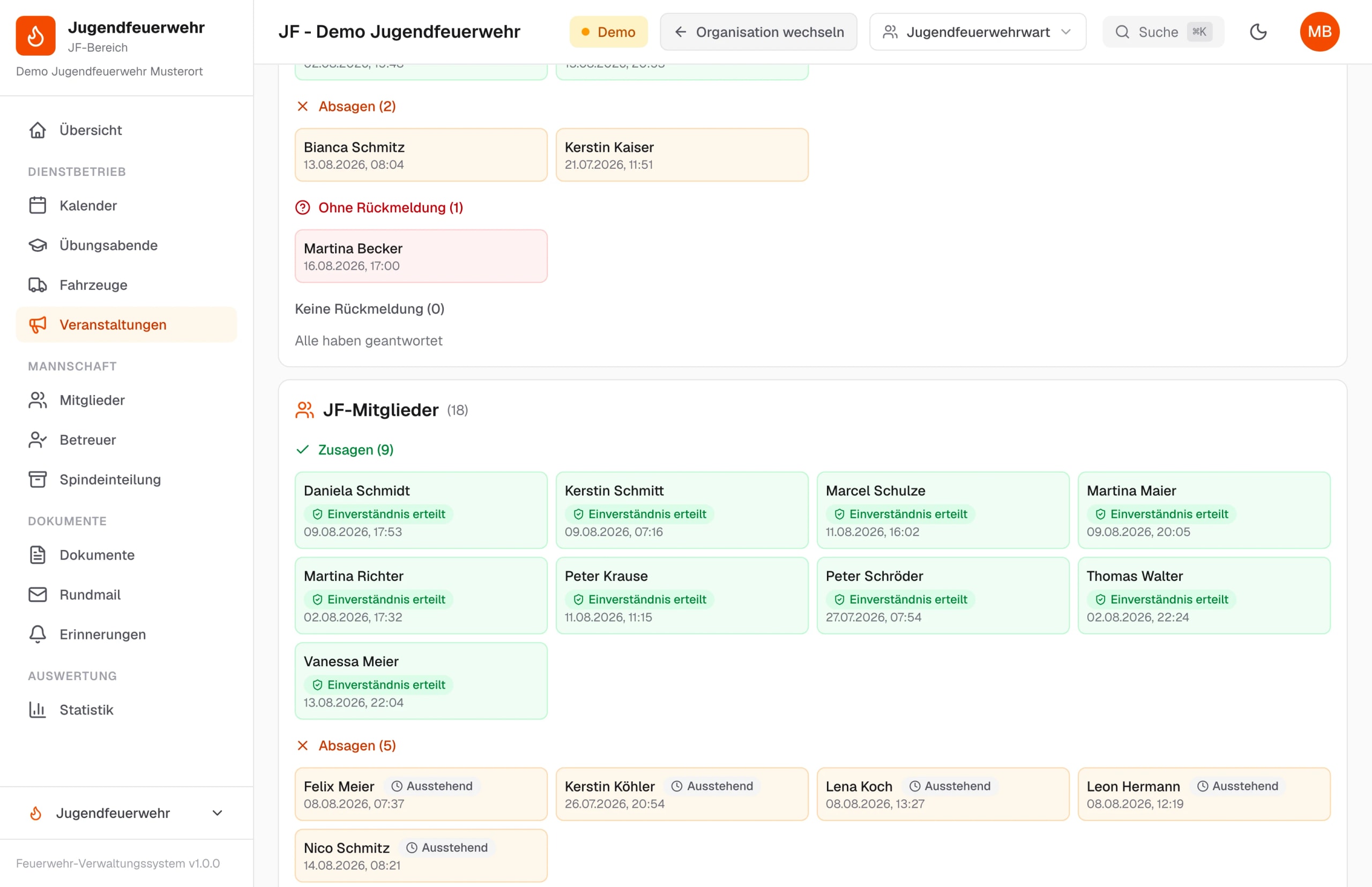1372x887 pixels.
Task: Select the Bianca Schmitz card
Action: point(421,155)
